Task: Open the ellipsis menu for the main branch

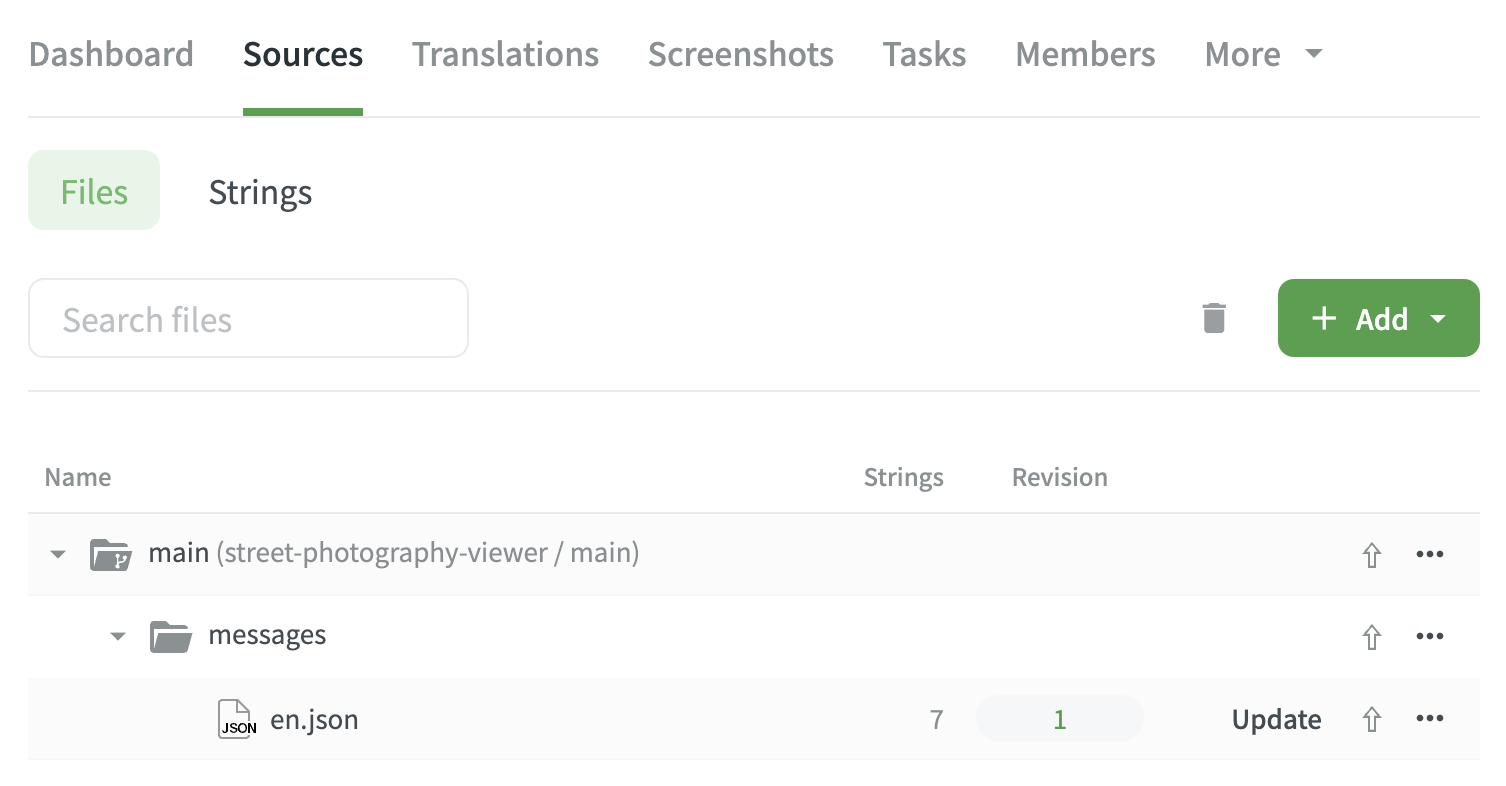Action: 1430,554
